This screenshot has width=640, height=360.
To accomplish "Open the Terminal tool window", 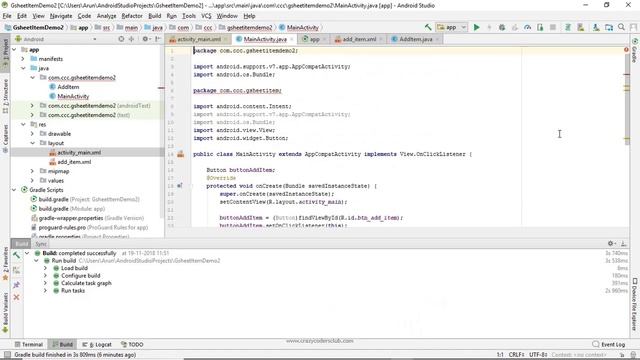I will coord(29,344).
